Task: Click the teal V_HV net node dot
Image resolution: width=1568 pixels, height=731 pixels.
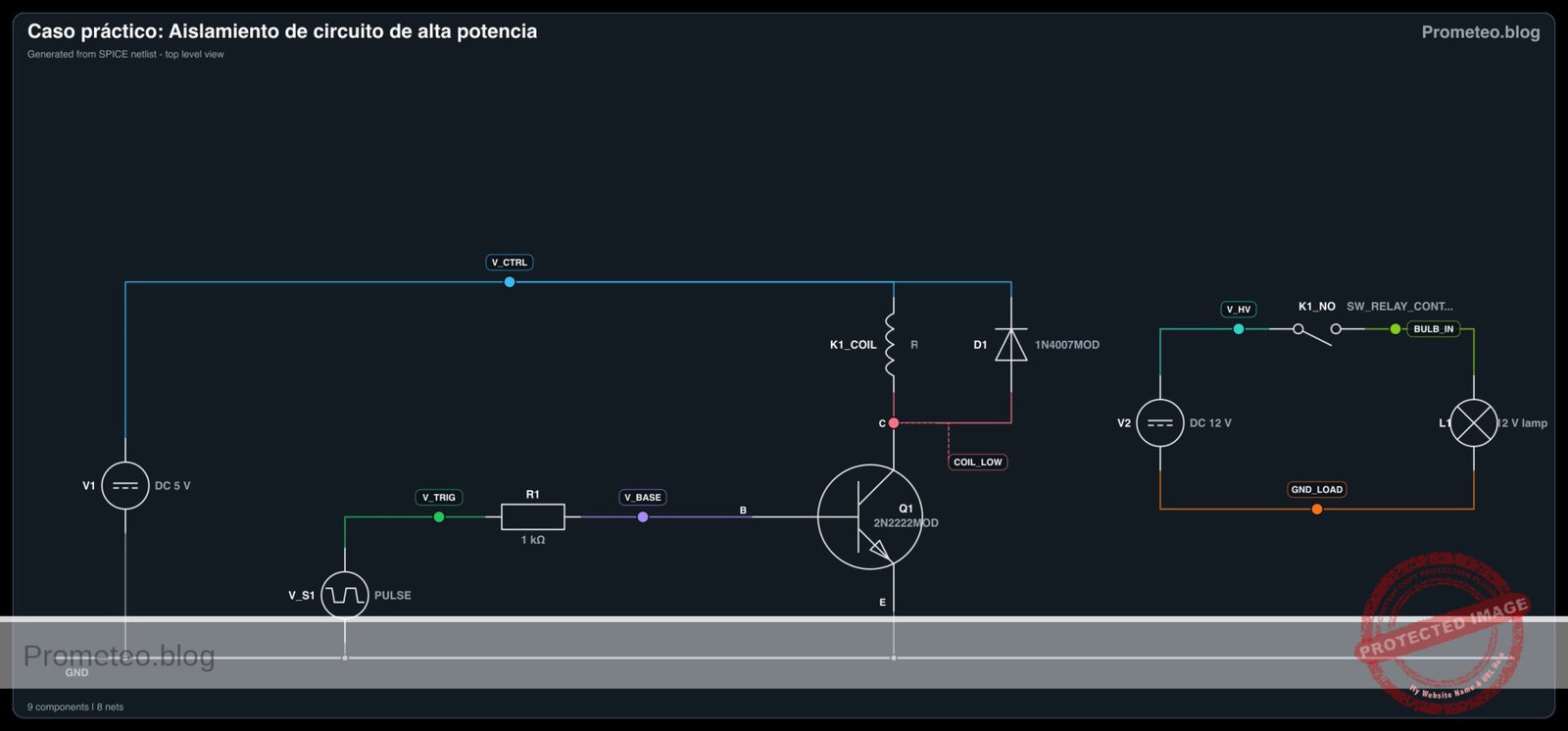Action: pos(1239,329)
